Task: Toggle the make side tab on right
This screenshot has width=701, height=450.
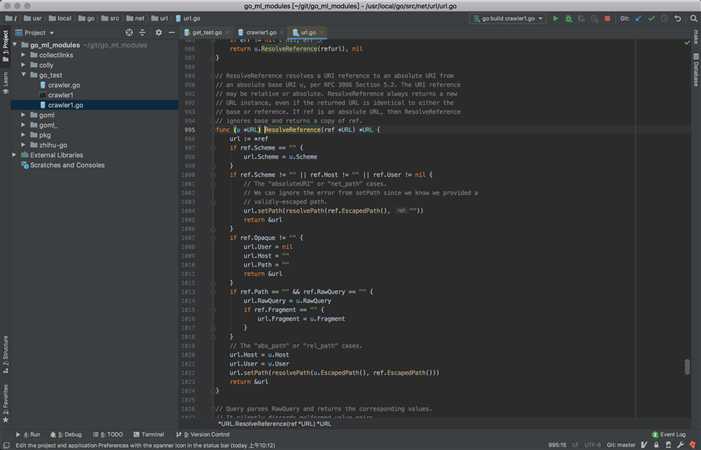Action: [x=696, y=38]
